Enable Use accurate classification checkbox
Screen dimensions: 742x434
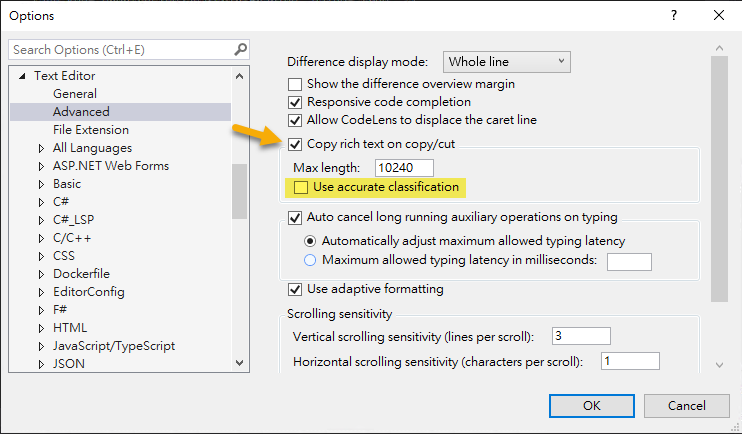301,187
